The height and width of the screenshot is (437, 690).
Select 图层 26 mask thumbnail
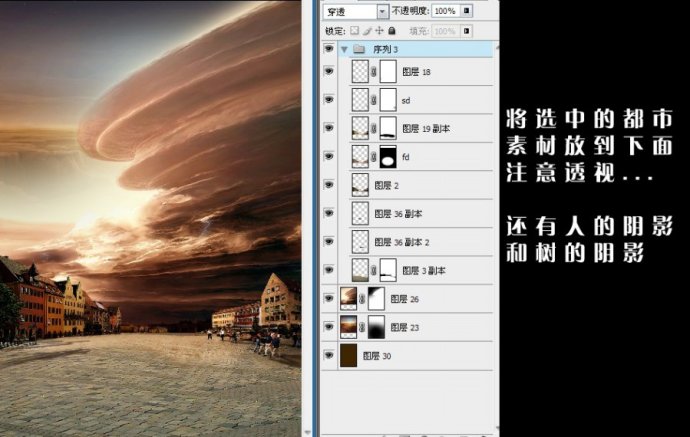[376, 298]
